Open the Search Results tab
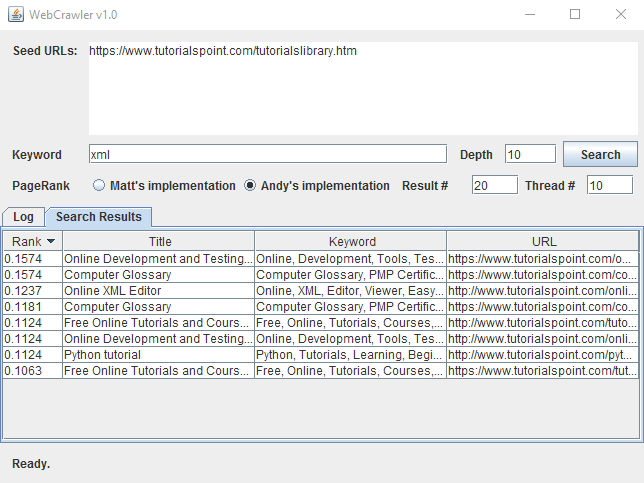Screen dimensions: 644x483 point(99,216)
